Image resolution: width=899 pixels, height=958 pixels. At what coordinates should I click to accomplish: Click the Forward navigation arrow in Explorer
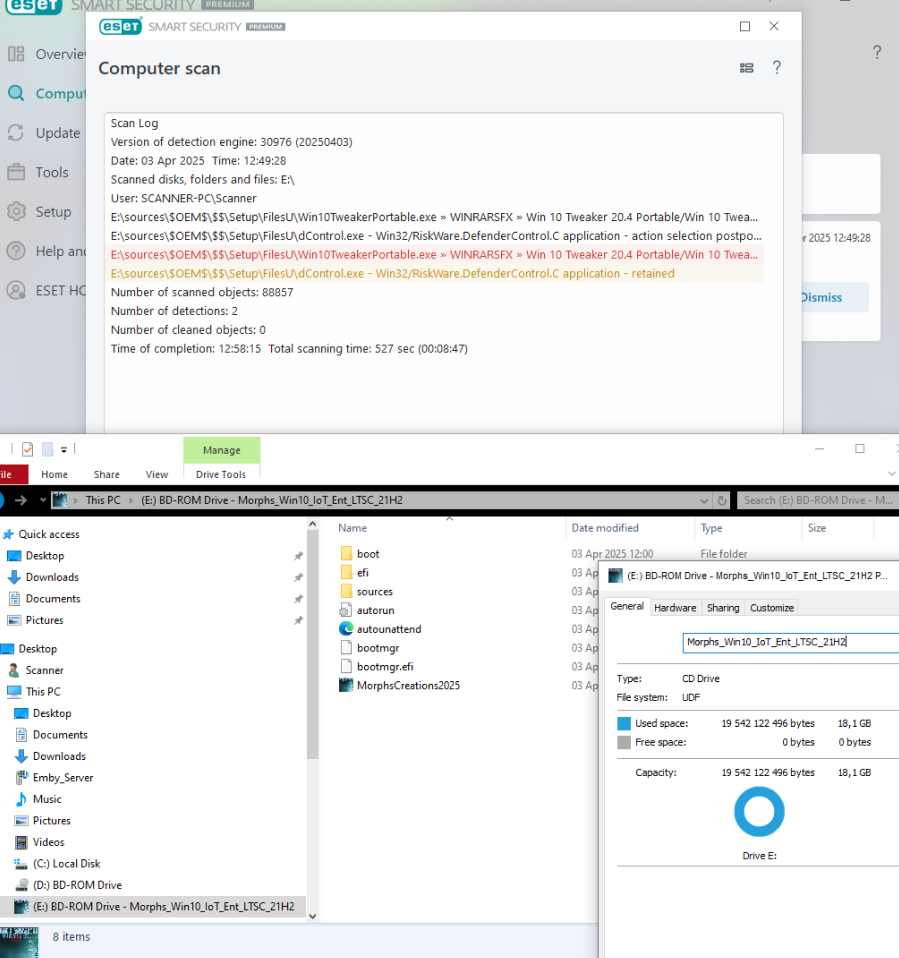21,500
